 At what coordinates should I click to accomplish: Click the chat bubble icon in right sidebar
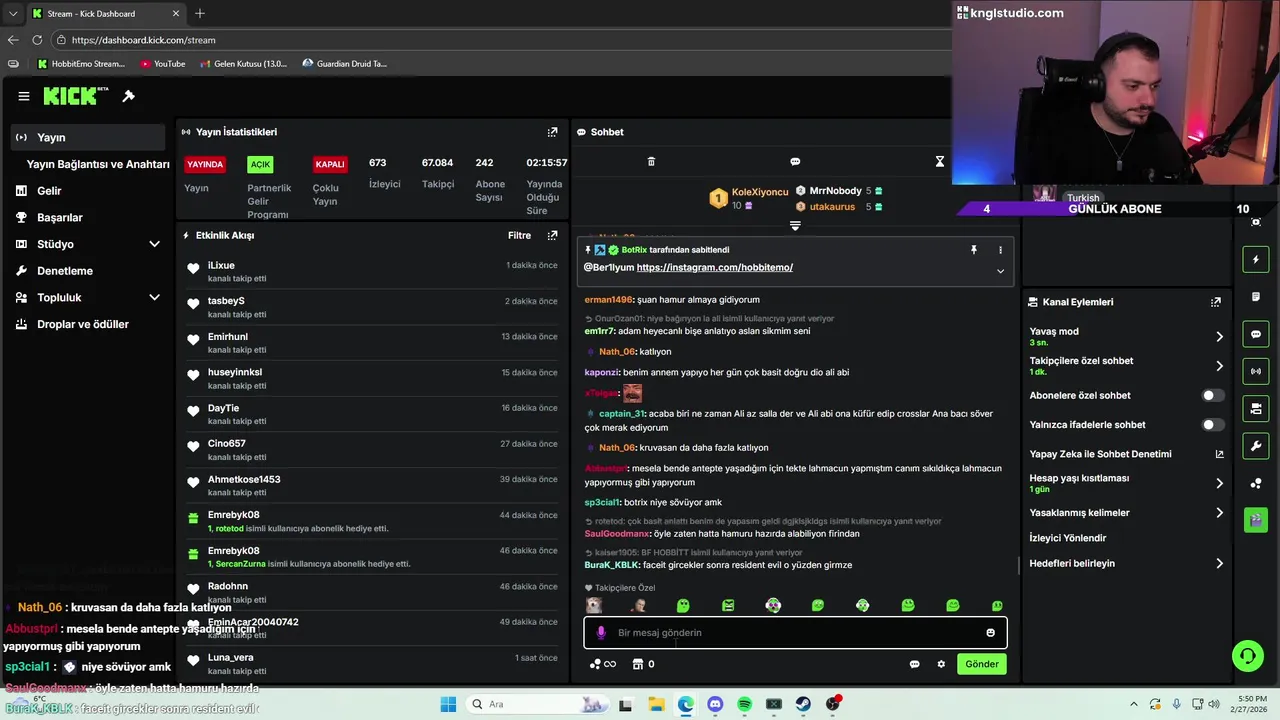coord(1256,334)
